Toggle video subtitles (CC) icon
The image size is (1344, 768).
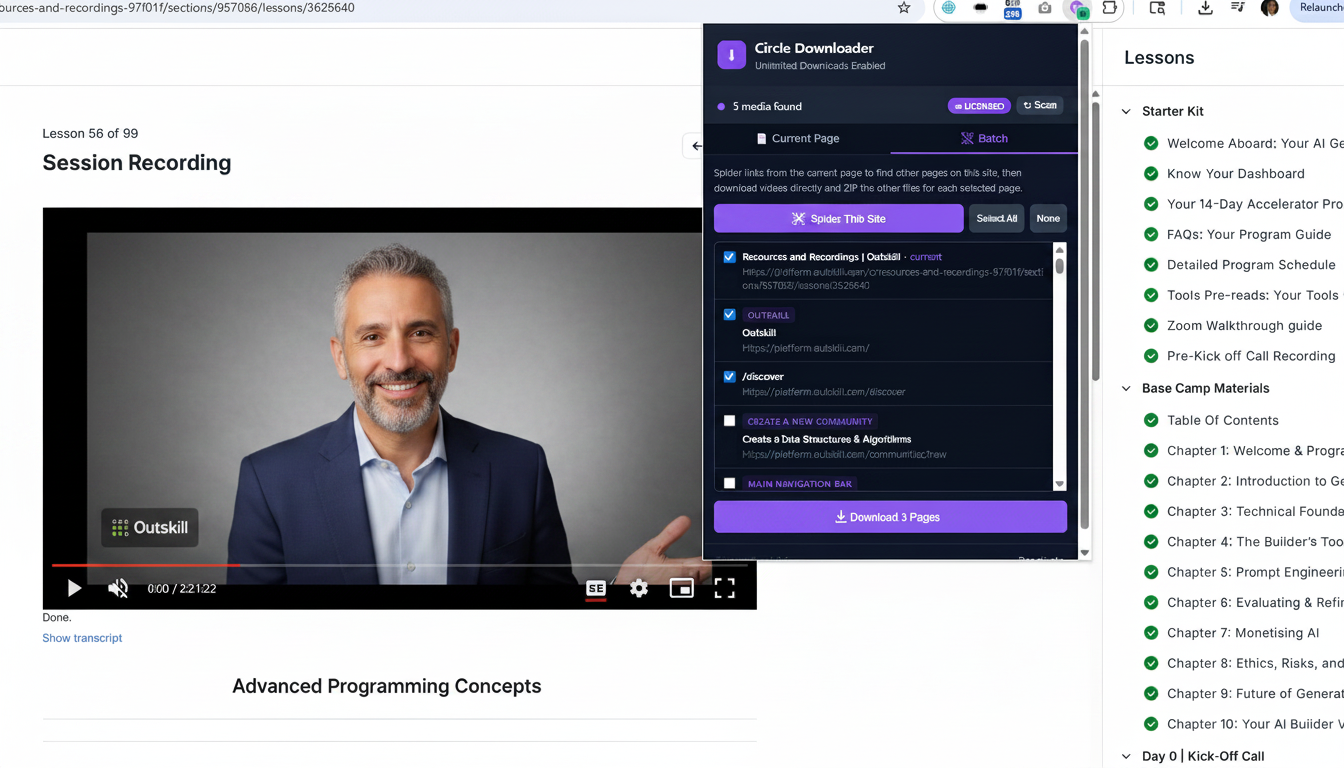pyautogui.click(x=596, y=588)
